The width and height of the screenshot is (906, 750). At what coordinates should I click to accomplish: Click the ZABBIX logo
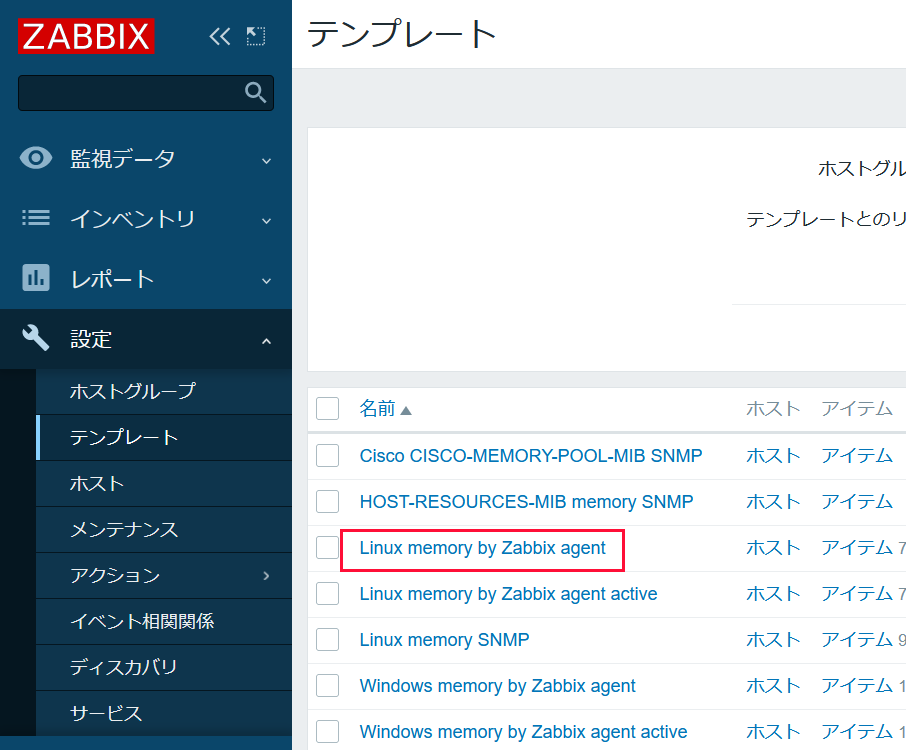coord(86,36)
